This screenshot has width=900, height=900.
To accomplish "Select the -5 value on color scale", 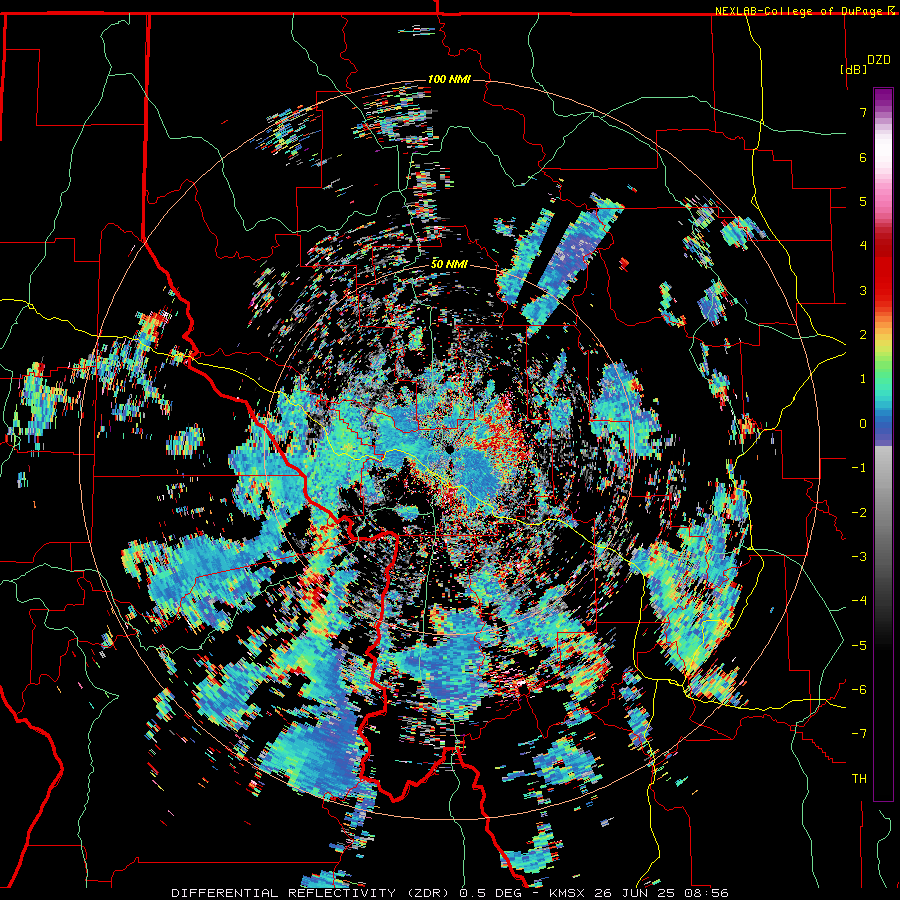I will pos(859,645).
